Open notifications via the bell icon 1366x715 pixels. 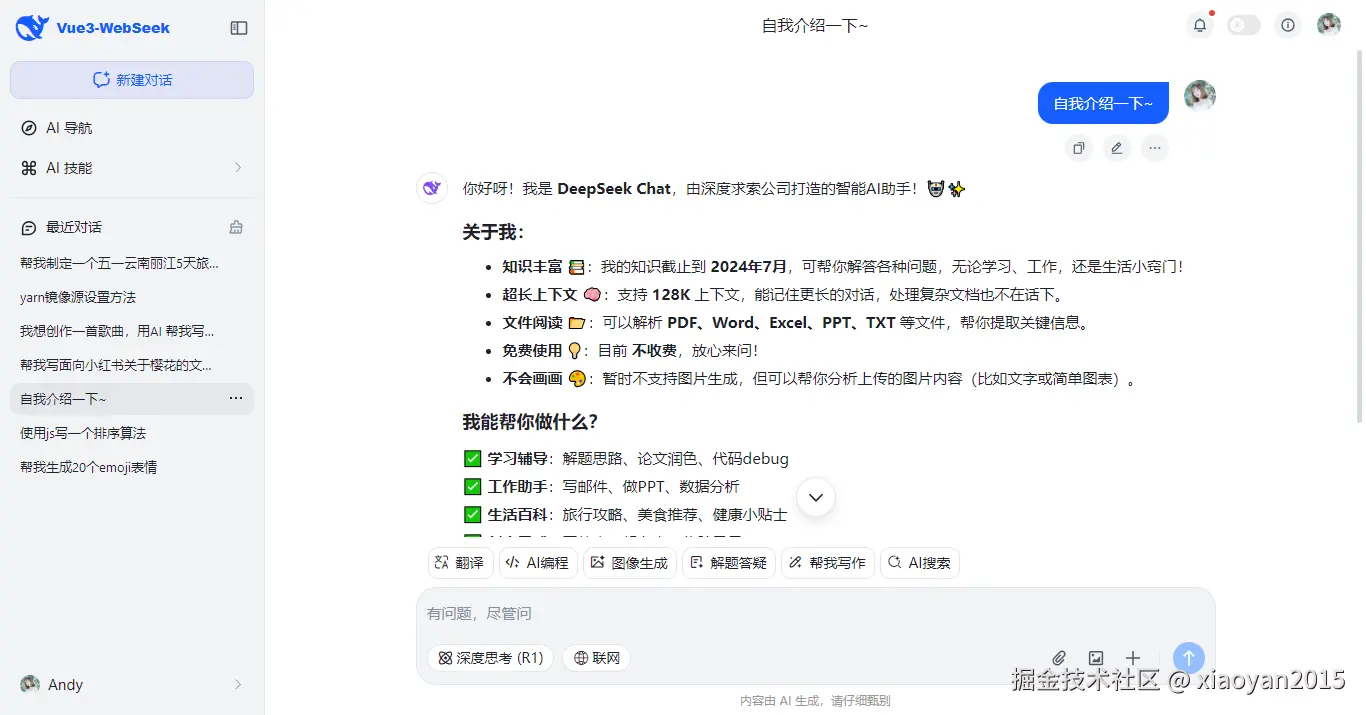tap(1199, 24)
